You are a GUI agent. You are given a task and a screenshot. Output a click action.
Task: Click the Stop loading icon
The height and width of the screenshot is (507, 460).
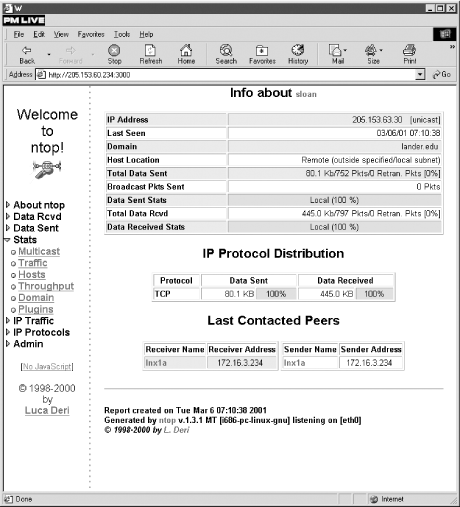(x=114, y=50)
